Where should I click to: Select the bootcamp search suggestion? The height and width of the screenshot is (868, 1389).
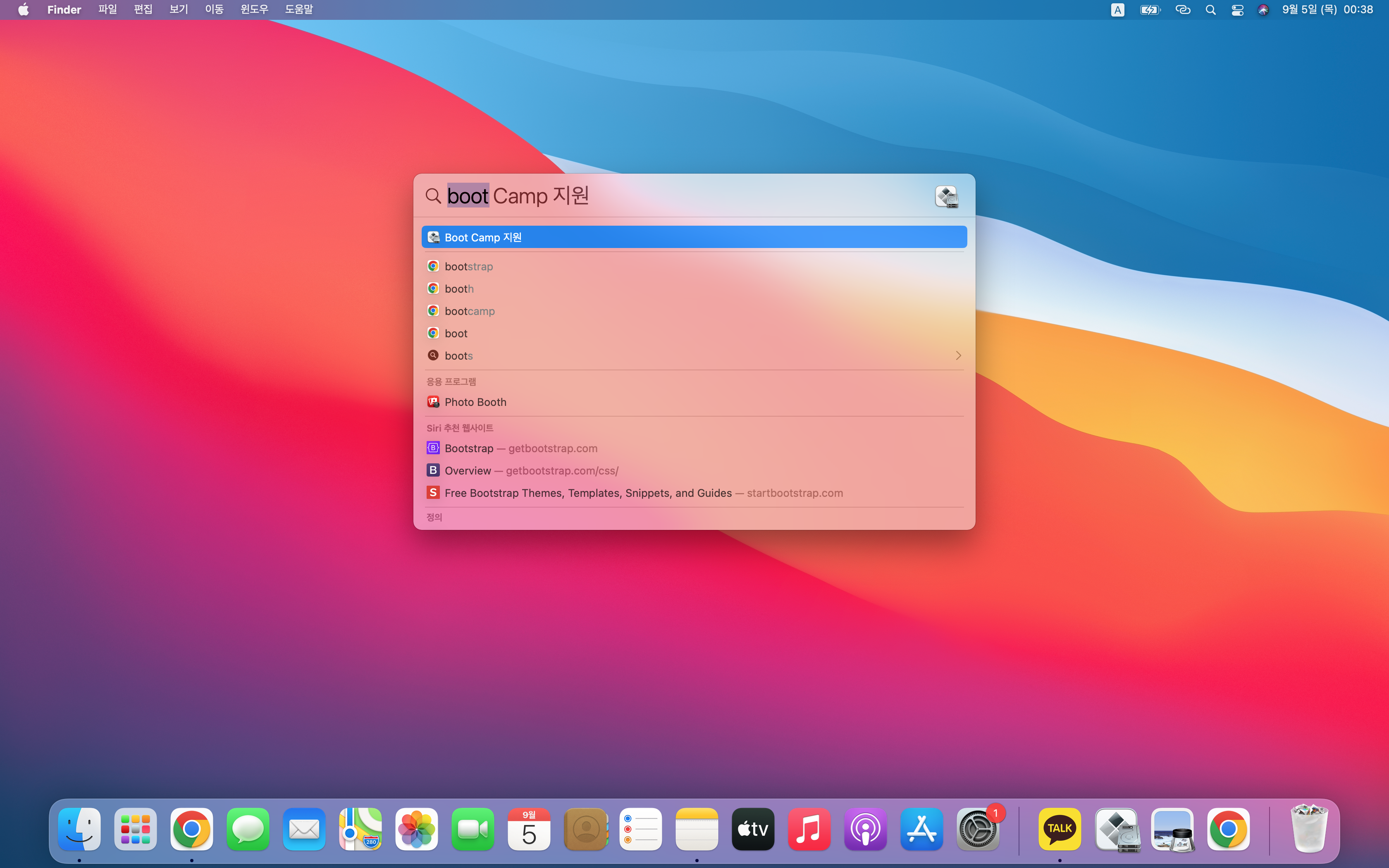[470, 311]
